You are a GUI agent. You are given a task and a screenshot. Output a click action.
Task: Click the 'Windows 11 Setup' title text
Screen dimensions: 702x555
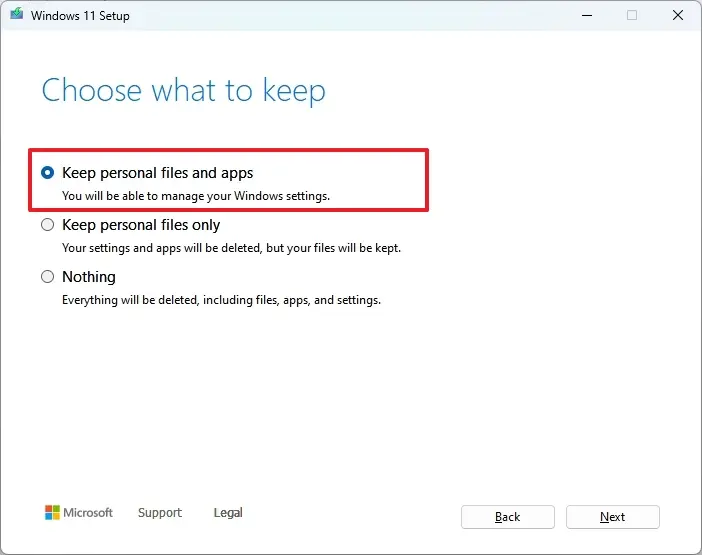[80, 16]
